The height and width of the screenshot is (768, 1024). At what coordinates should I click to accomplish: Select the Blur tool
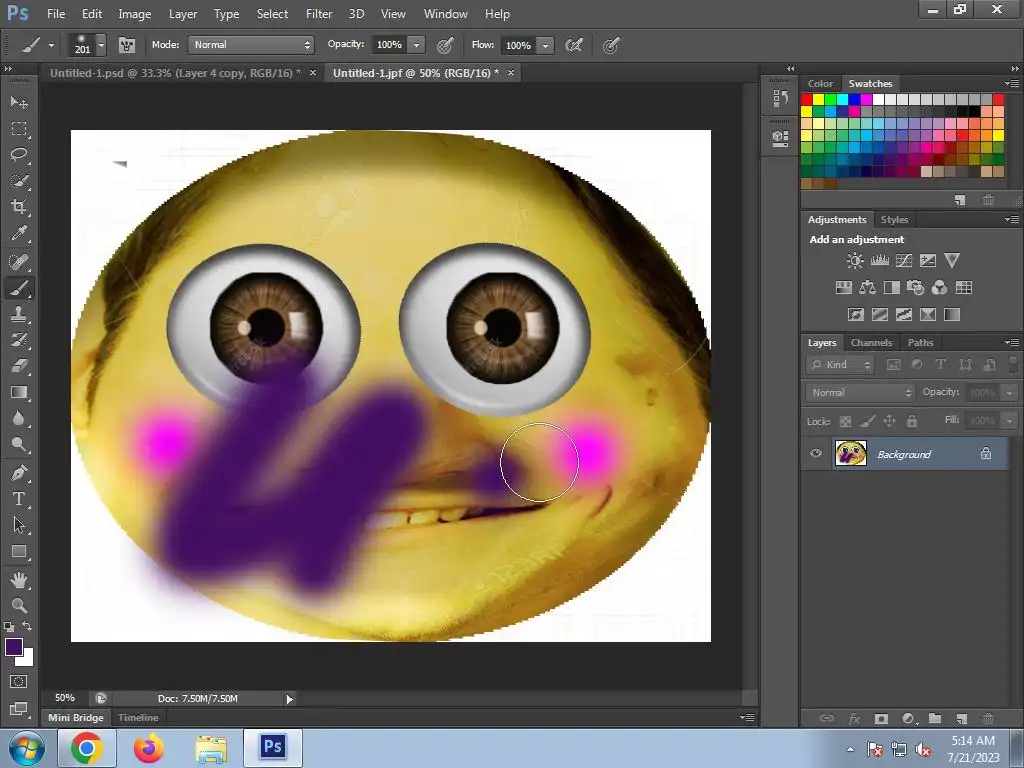pos(19,419)
